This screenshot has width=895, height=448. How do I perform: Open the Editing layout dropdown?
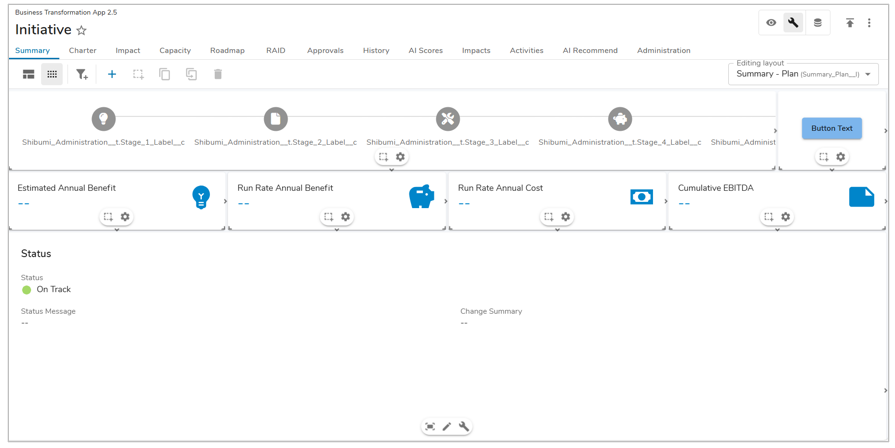[803, 74]
